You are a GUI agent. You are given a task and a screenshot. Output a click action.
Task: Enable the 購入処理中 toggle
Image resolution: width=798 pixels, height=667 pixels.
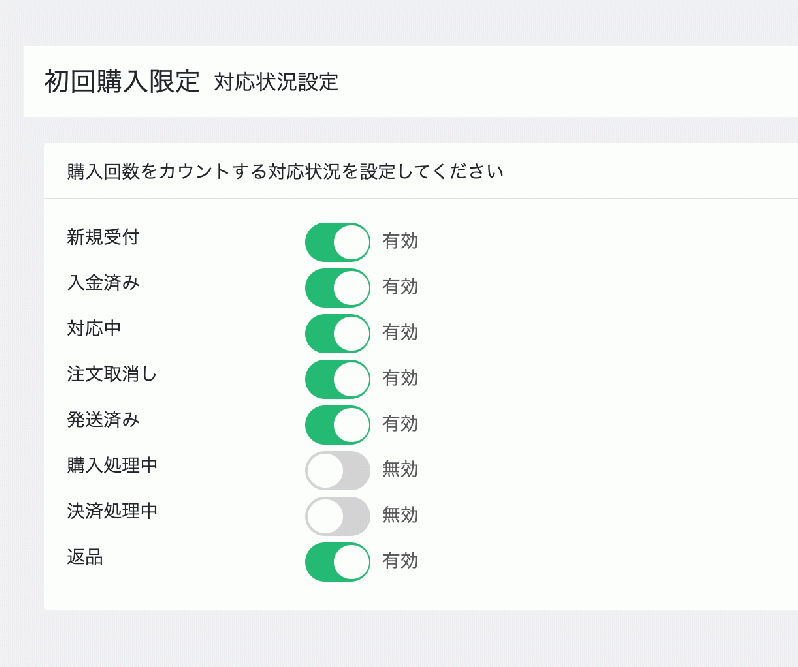[x=337, y=470]
